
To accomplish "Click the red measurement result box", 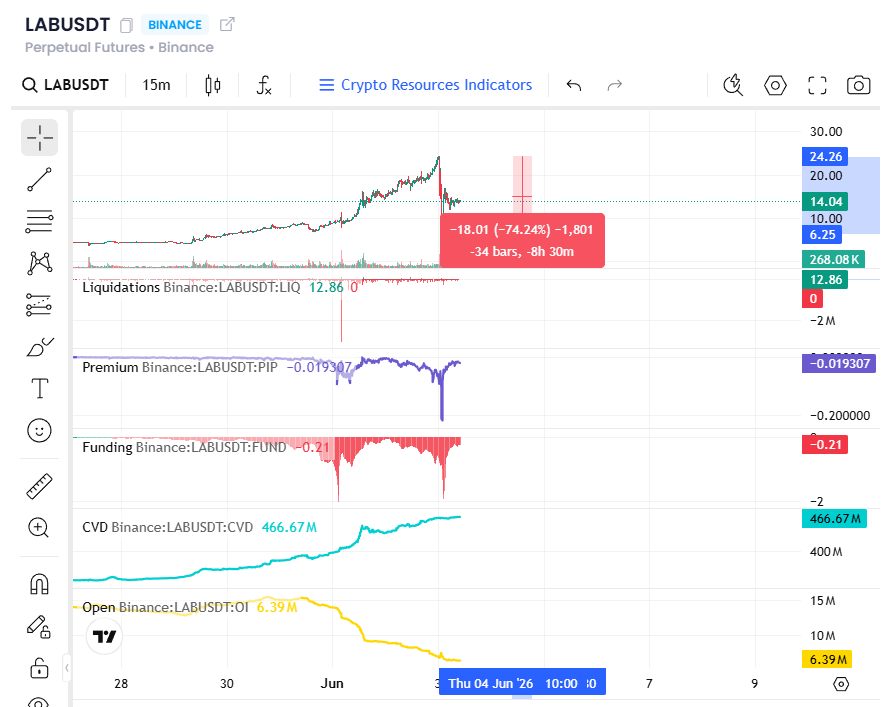I will coord(522,240).
